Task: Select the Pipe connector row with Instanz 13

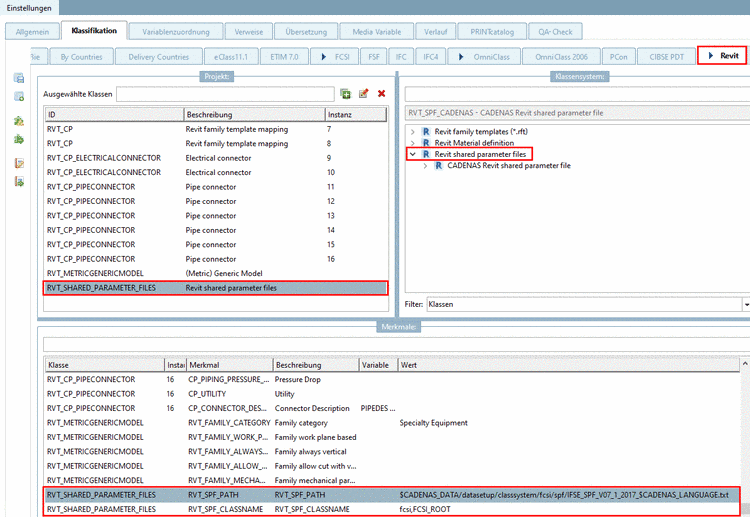Action: 216,216
